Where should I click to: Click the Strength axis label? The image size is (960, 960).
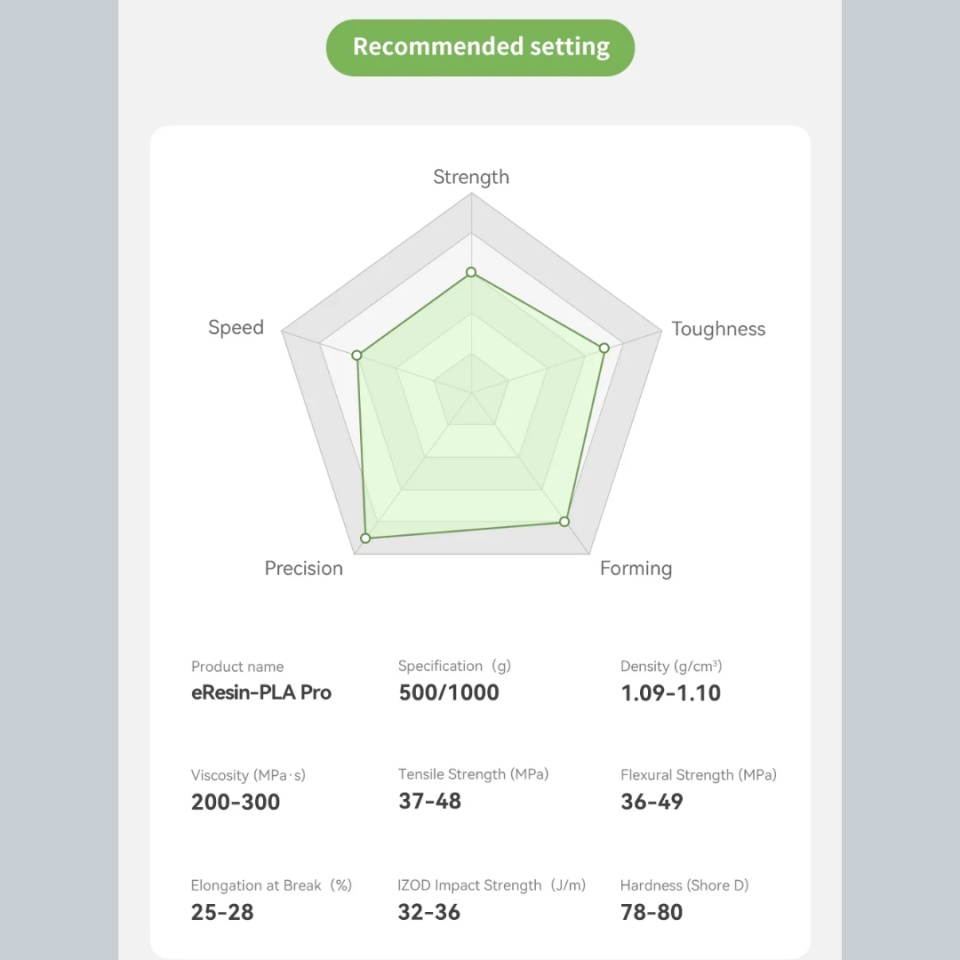471,177
